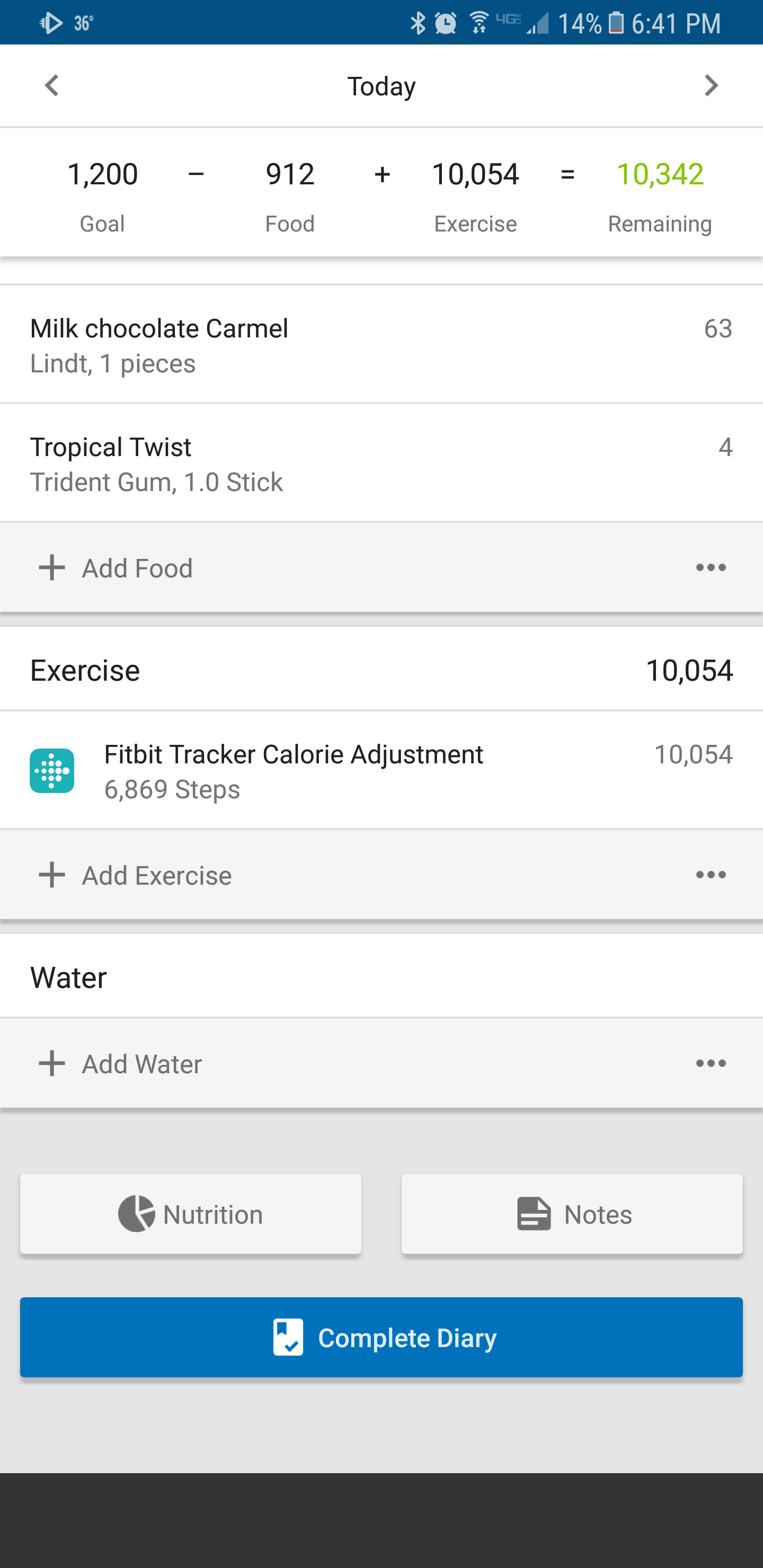
Task: Open more options for the Water section
Action: pyautogui.click(x=711, y=1063)
